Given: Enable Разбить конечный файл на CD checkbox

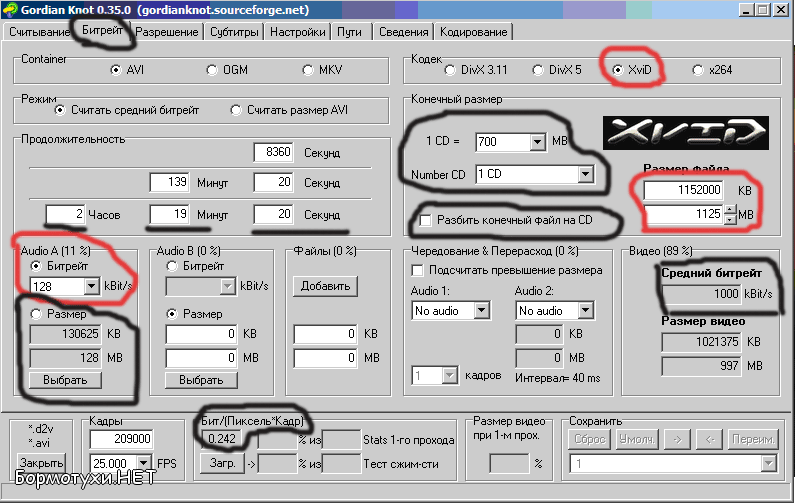Looking at the screenshot, I should tap(425, 220).
